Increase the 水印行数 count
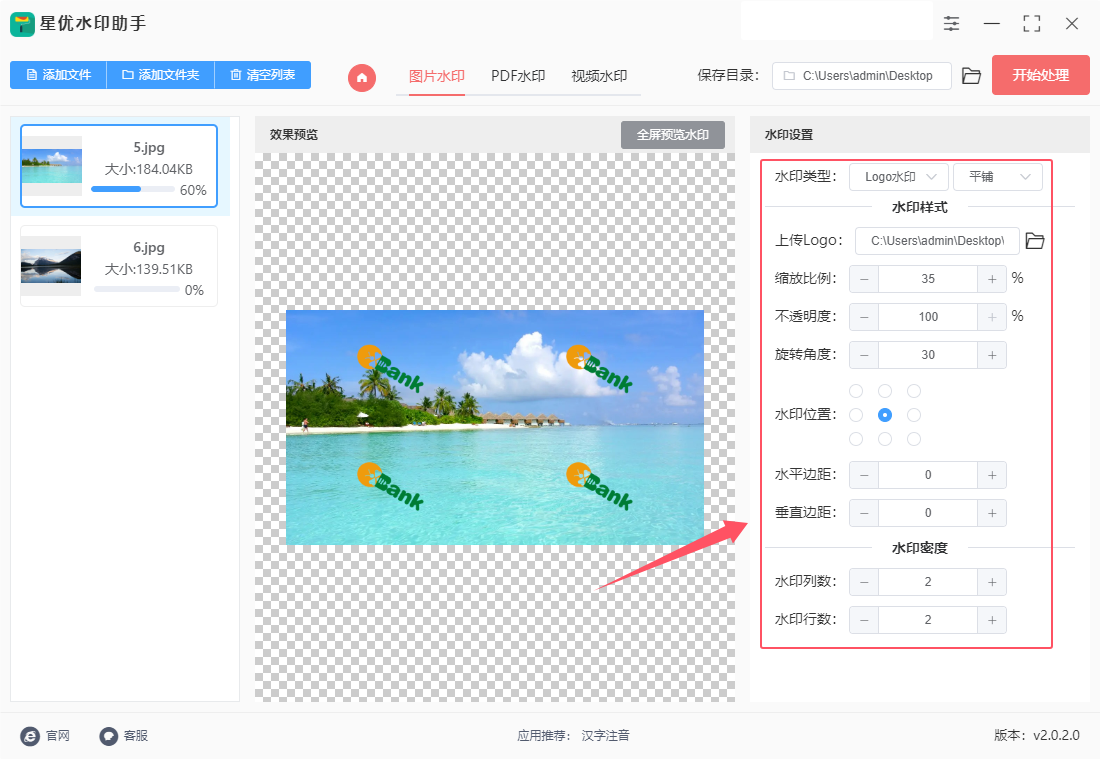This screenshot has height=760, width=1100. point(992,620)
